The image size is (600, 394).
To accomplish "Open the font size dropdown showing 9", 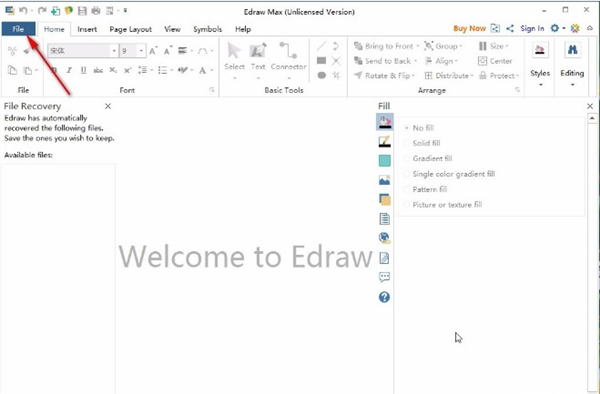I will [141, 50].
